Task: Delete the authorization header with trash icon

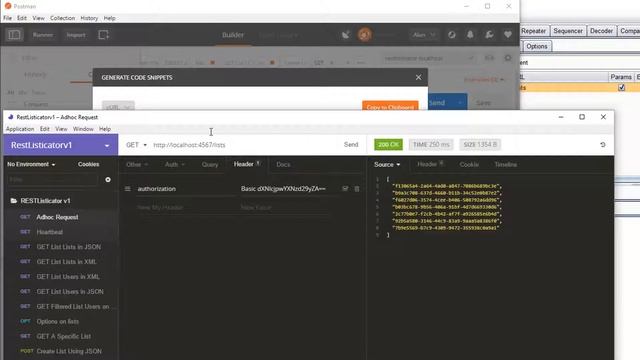Action: pos(357,189)
